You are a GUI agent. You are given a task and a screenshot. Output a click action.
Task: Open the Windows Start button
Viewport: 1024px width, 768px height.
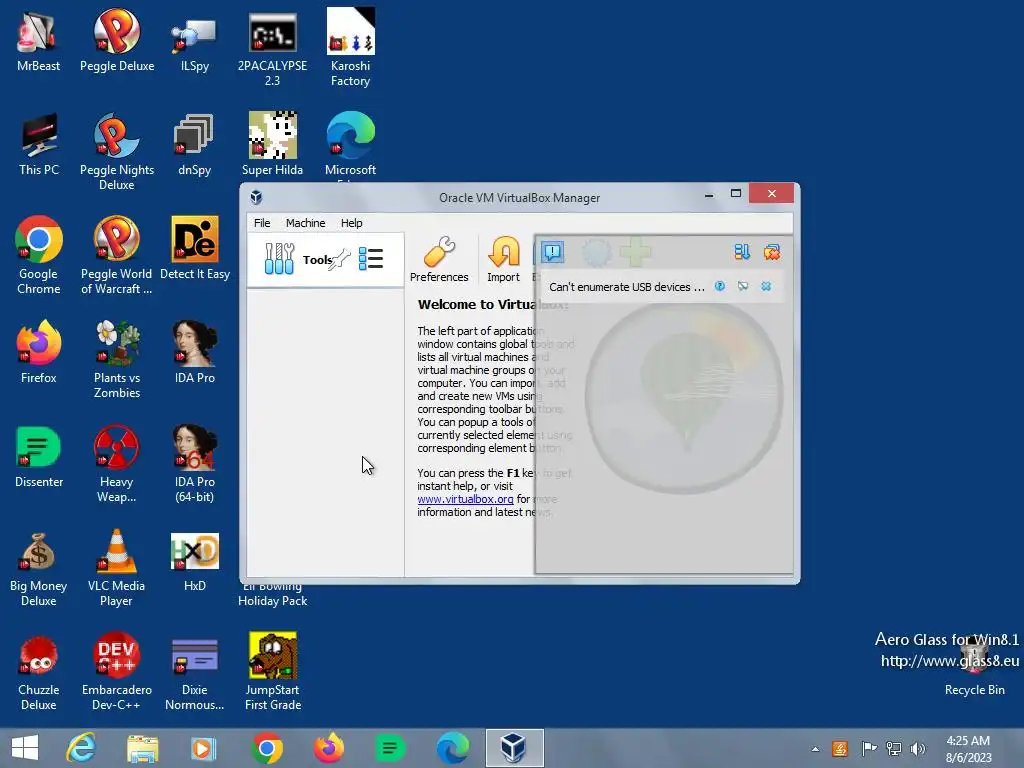(x=25, y=748)
